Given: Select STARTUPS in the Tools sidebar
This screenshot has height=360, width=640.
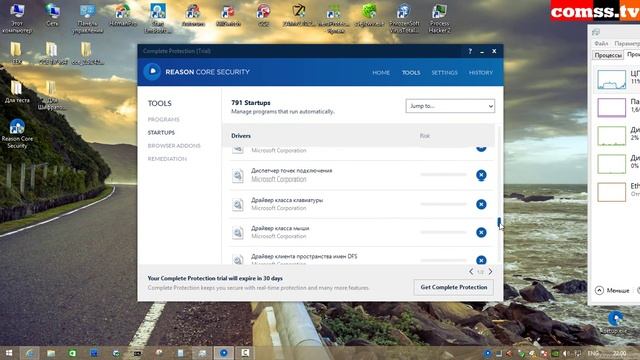Looking at the screenshot, I should click(161, 133).
